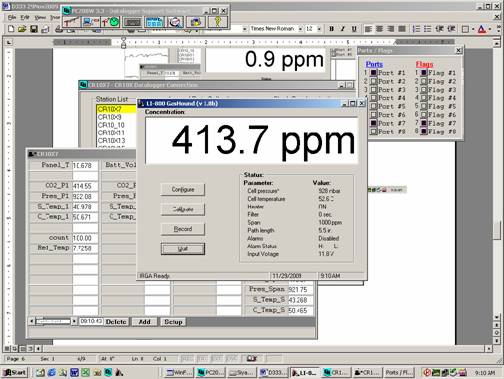Click the Record button in LI-800 GasHound
Viewport: 504px width, 379px height.
click(x=183, y=229)
